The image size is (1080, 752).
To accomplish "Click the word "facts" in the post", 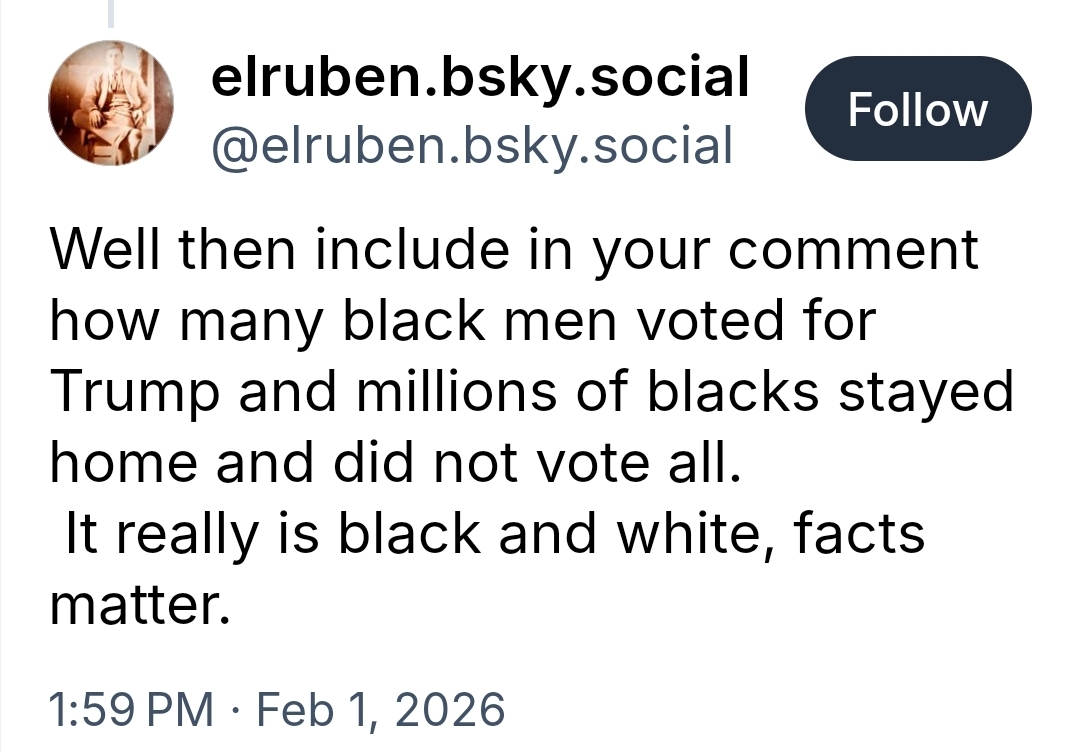I will tap(860, 534).
